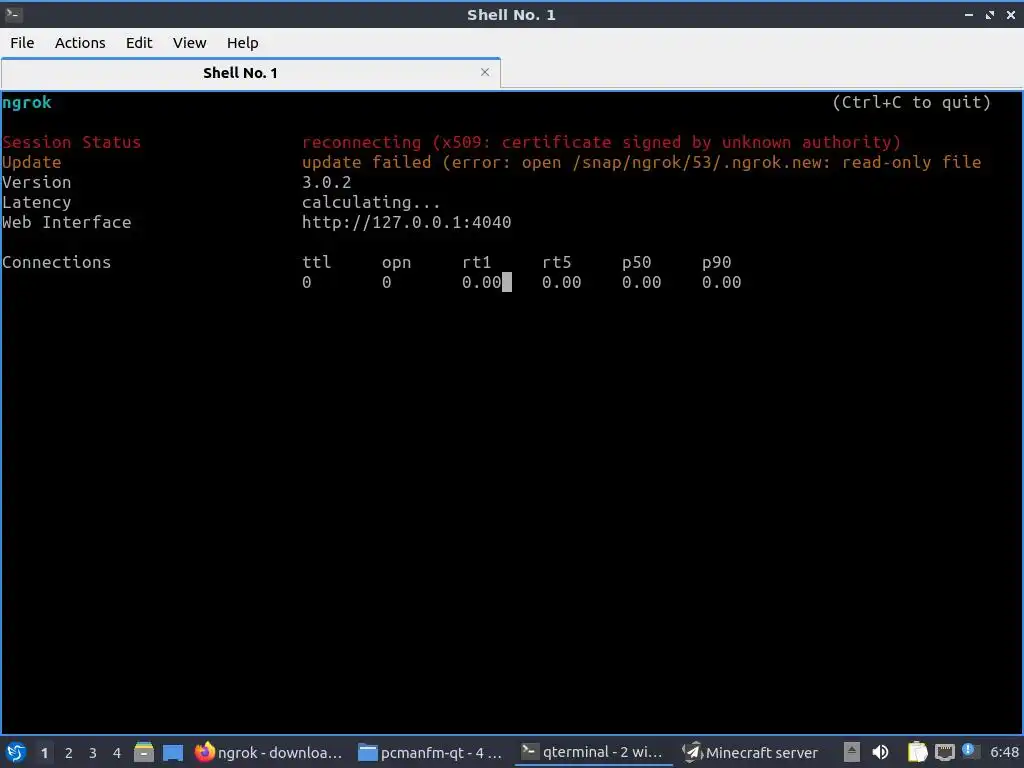Click the Firefox icon in taskbar
The image size is (1024, 768).
click(204, 752)
